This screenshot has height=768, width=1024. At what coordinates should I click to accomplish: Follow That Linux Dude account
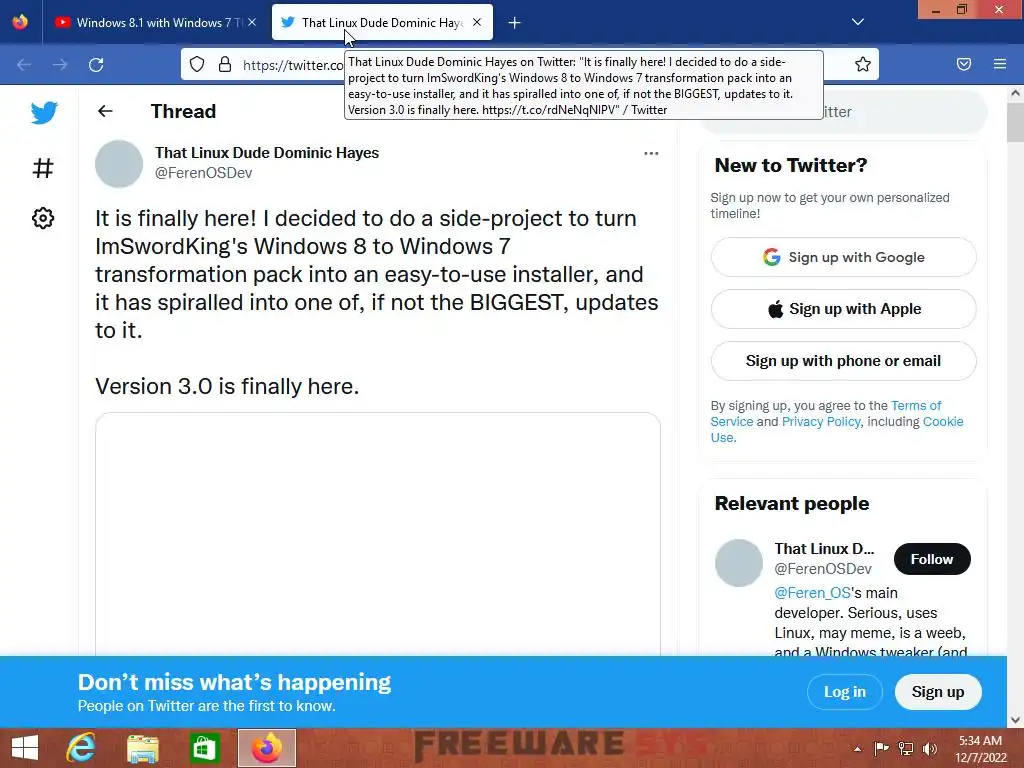(932, 559)
